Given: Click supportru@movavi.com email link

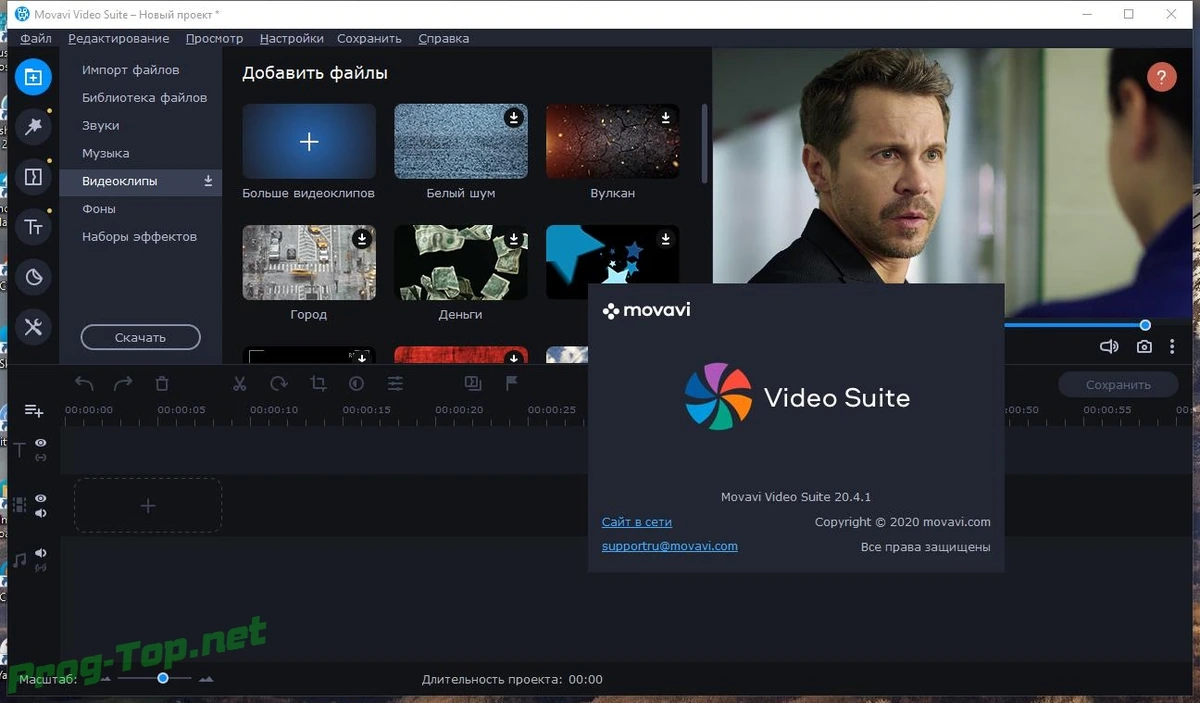Looking at the screenshot, I should point(670,546).
